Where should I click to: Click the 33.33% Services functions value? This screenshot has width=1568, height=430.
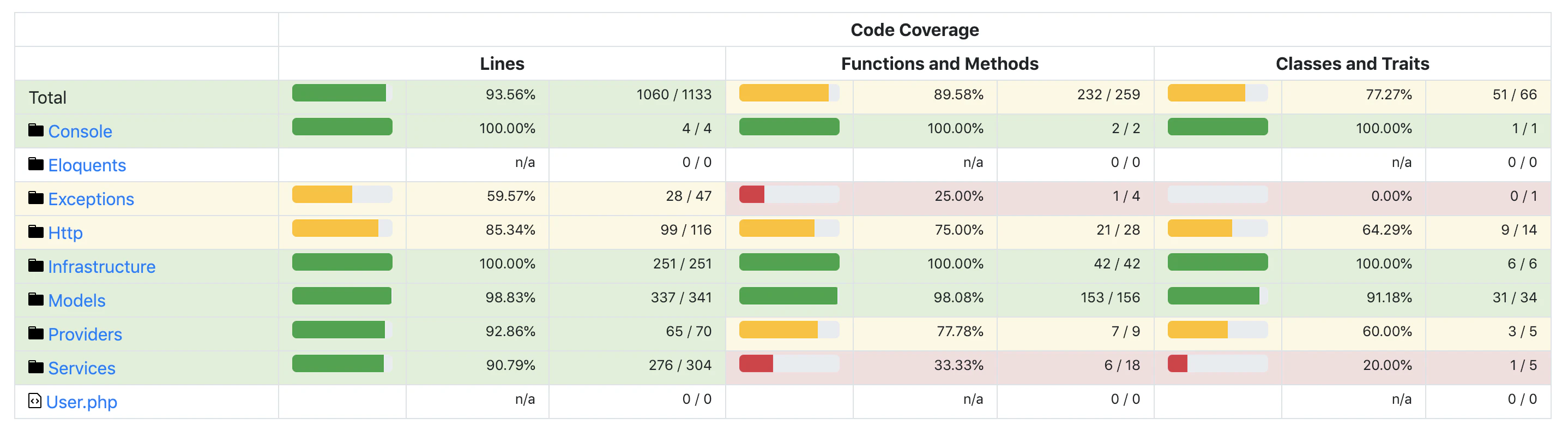pos(958,365)
